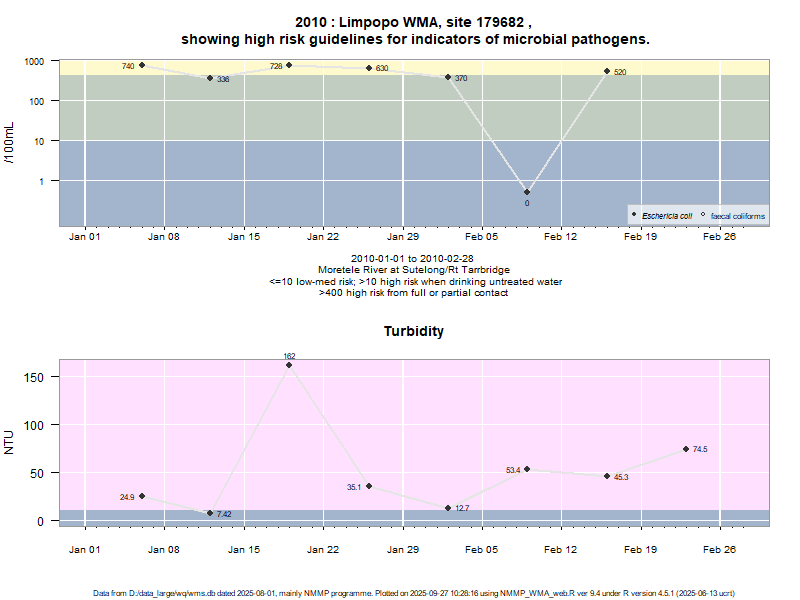Click the Moretele River site description text
The image size is (800, 600).
(414, 270)
